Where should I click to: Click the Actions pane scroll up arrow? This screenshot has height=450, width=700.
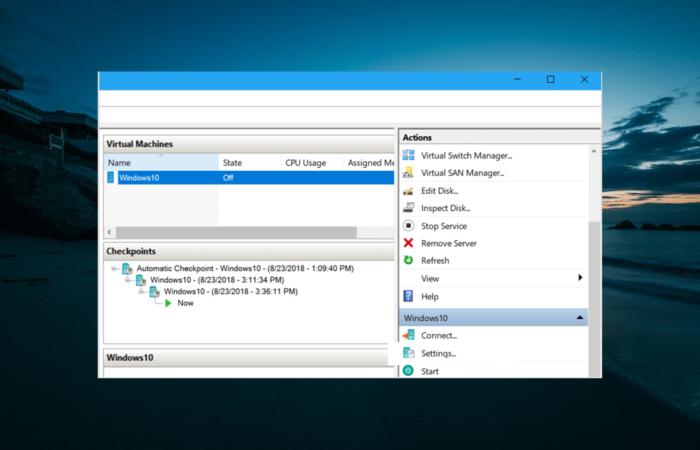[x=594, y=151]
